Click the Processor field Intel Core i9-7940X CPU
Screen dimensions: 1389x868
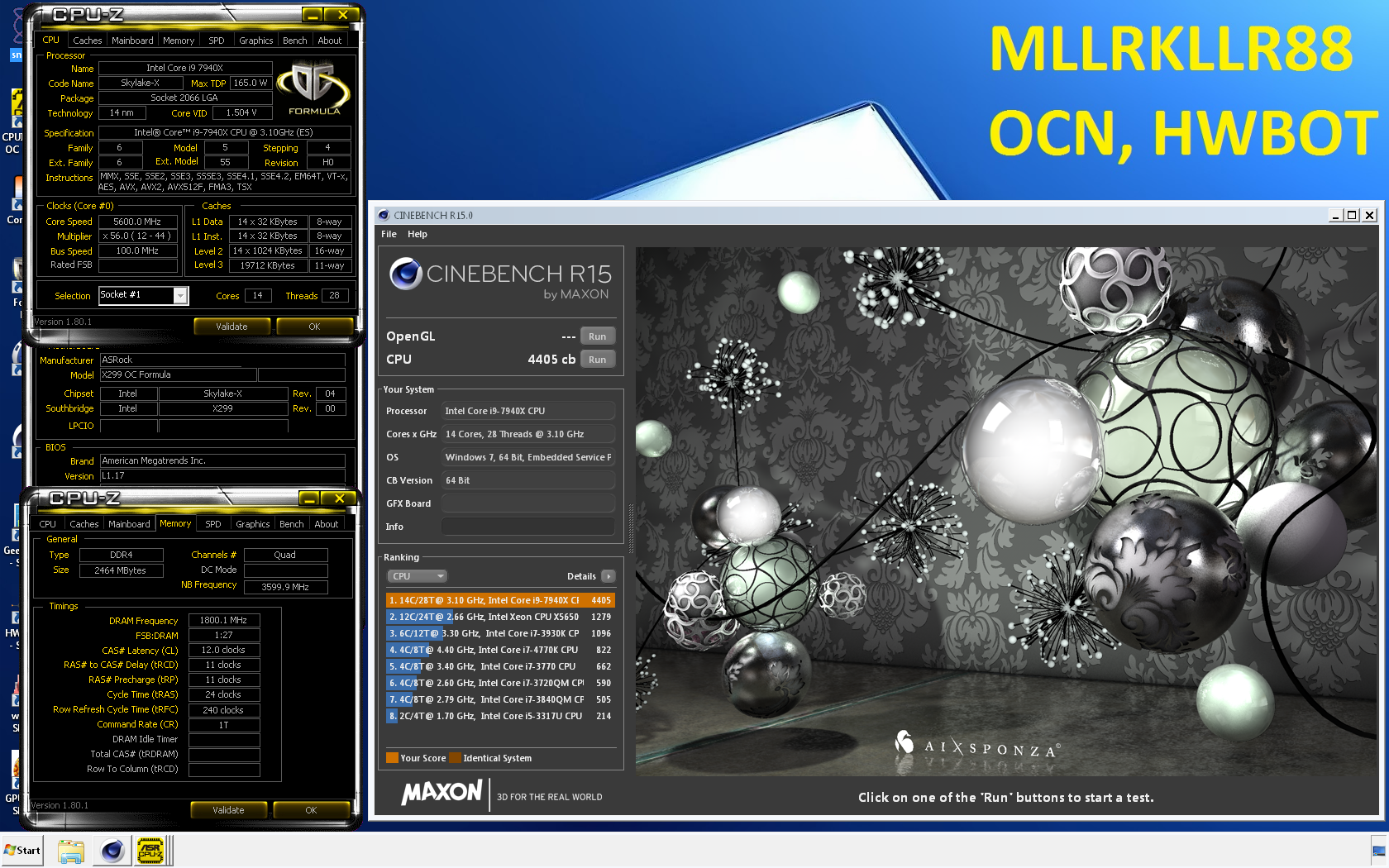pyautogui.click(x=527, y=411)
